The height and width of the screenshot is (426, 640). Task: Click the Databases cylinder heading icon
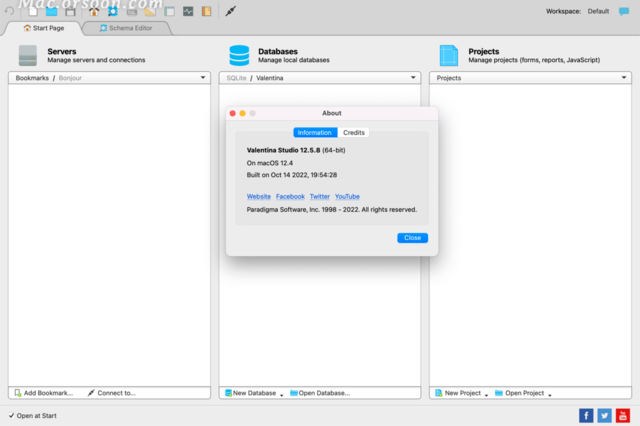click(239, 55)
